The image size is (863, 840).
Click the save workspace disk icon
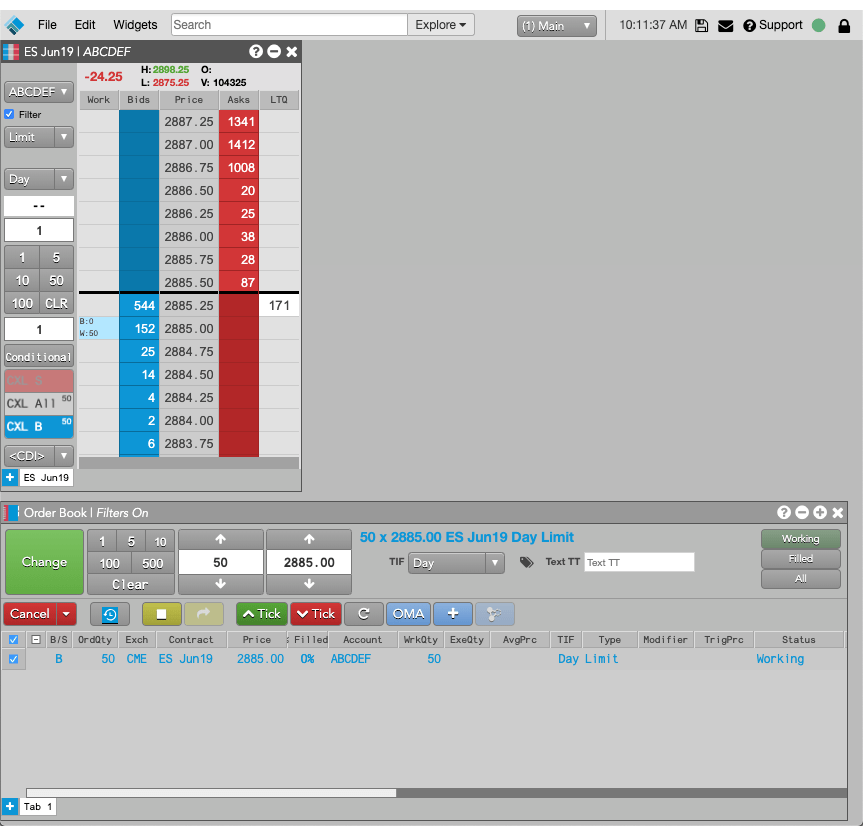pos(701,25)
